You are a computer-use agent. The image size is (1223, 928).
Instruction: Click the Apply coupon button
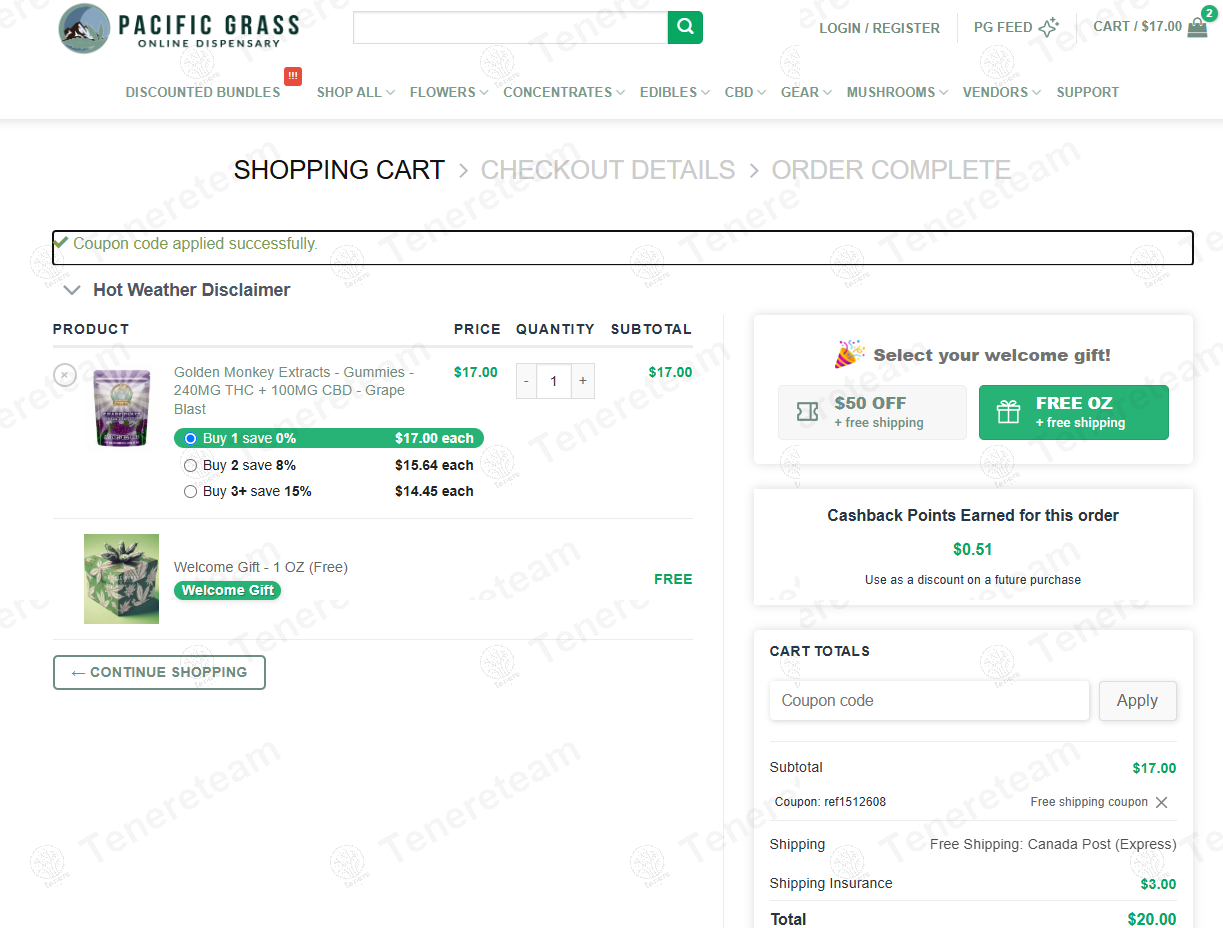click(x=1138, y=701)
